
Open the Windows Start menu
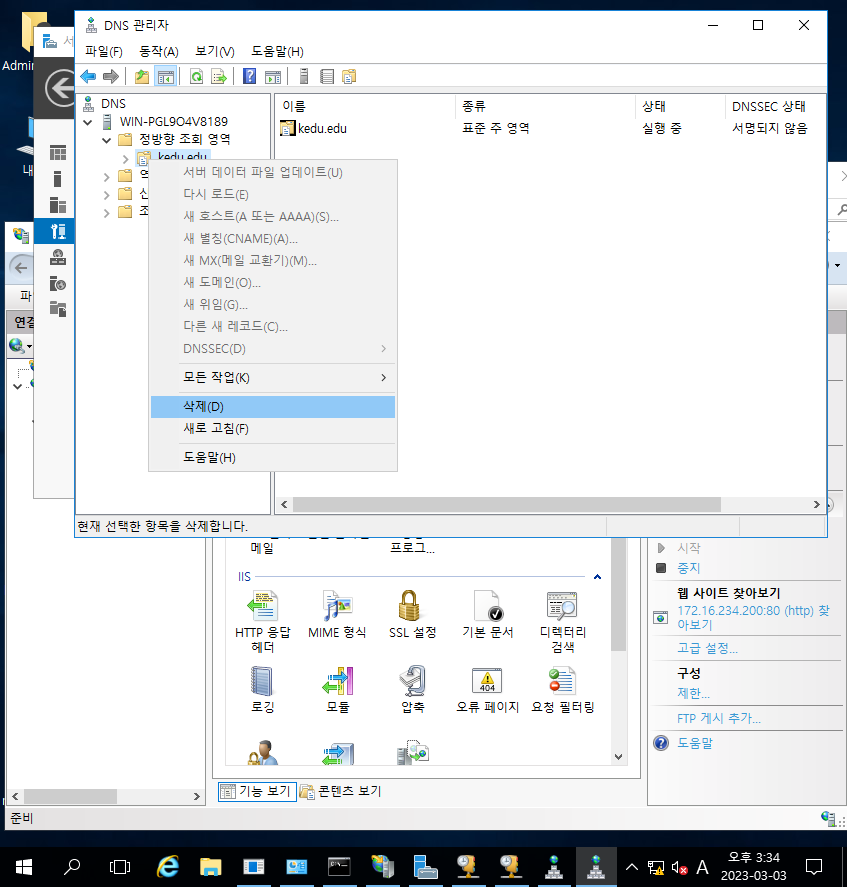tap(24, 867)
